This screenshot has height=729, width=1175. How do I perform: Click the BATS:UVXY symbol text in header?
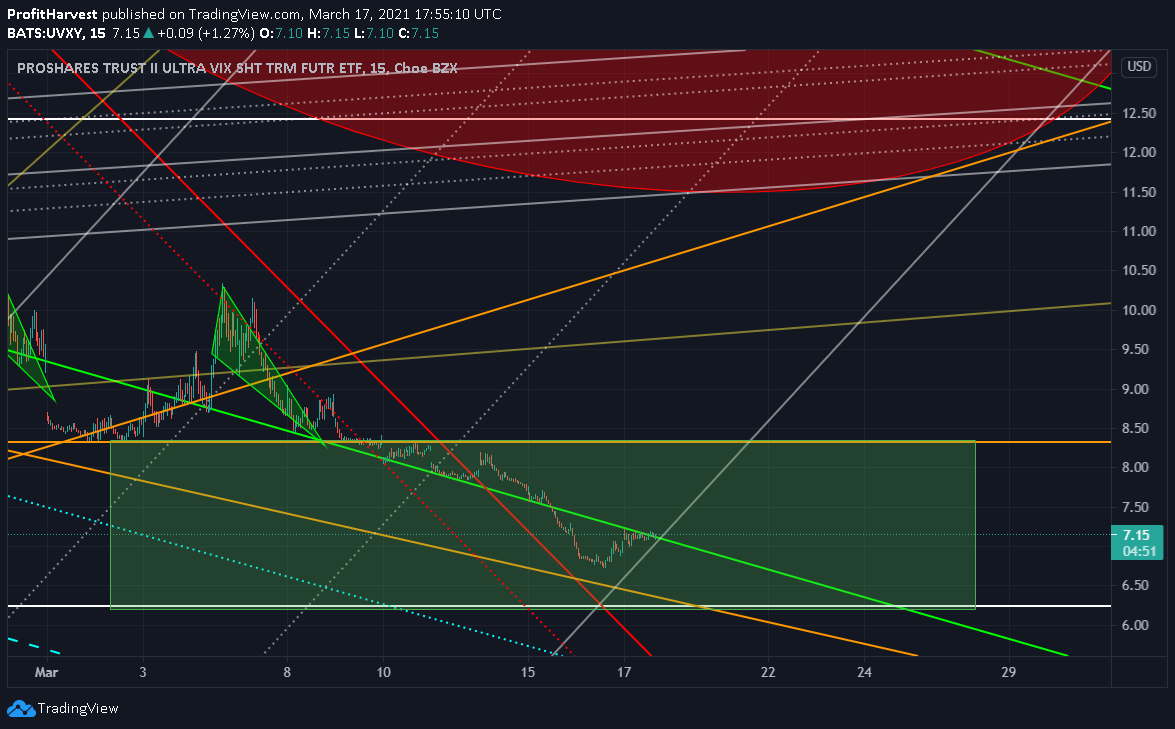pyautogui.click(x=46, y=33)
